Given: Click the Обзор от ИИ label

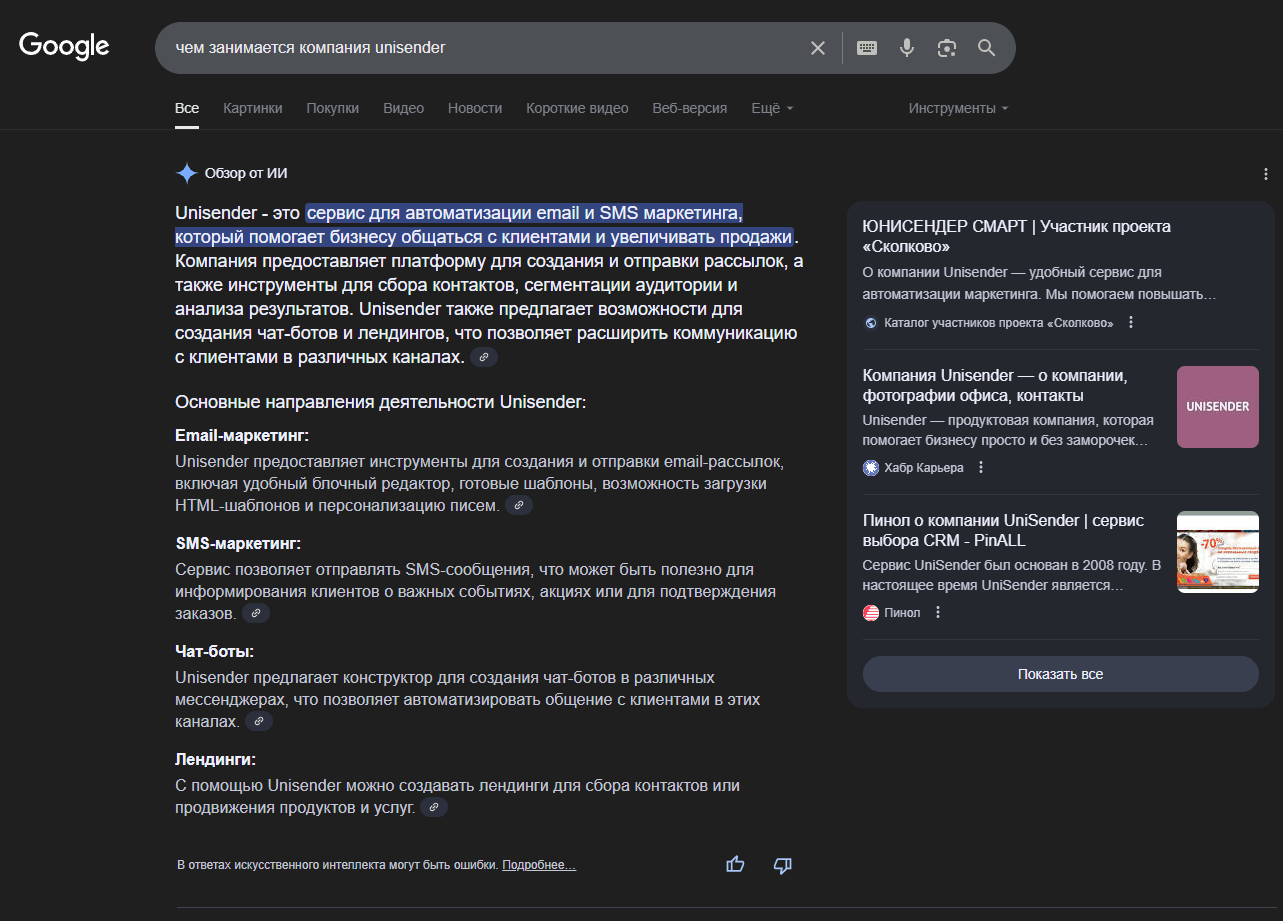Looking at the screenshot, I should (246, 173).
